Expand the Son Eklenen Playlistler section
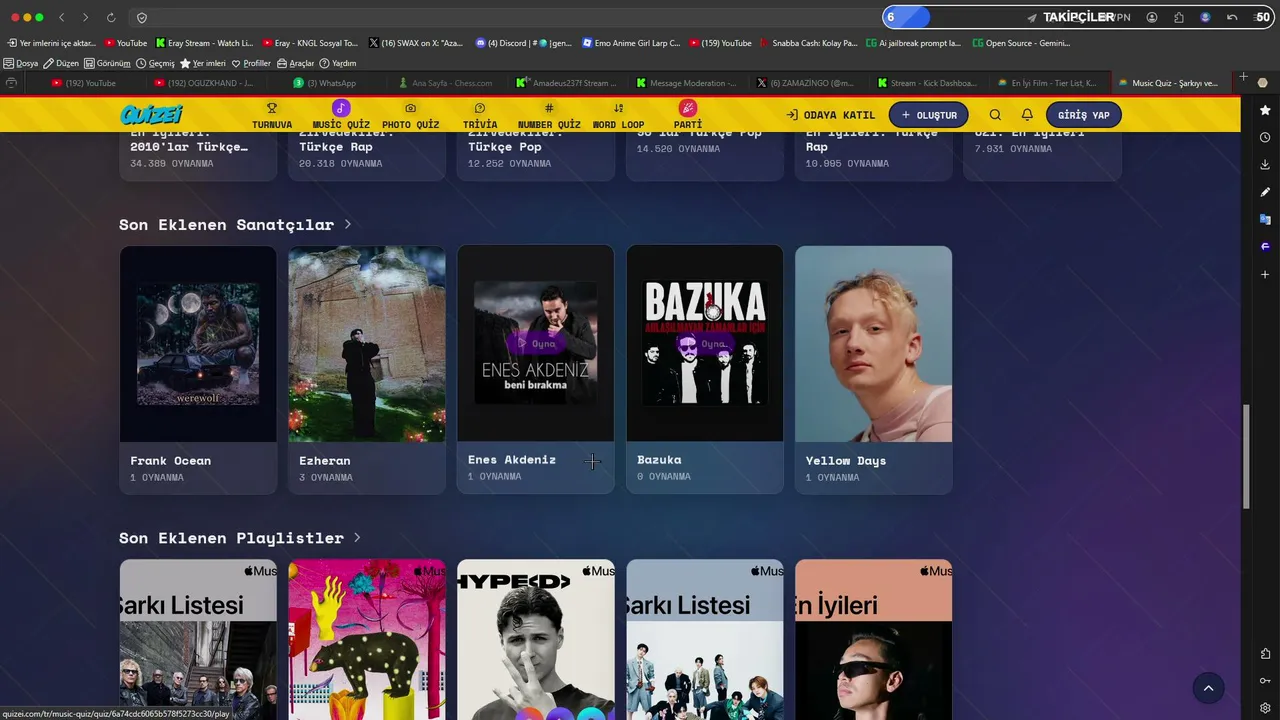The height and width of the screenshot is (720, 1280). click(x=240, y=538)
